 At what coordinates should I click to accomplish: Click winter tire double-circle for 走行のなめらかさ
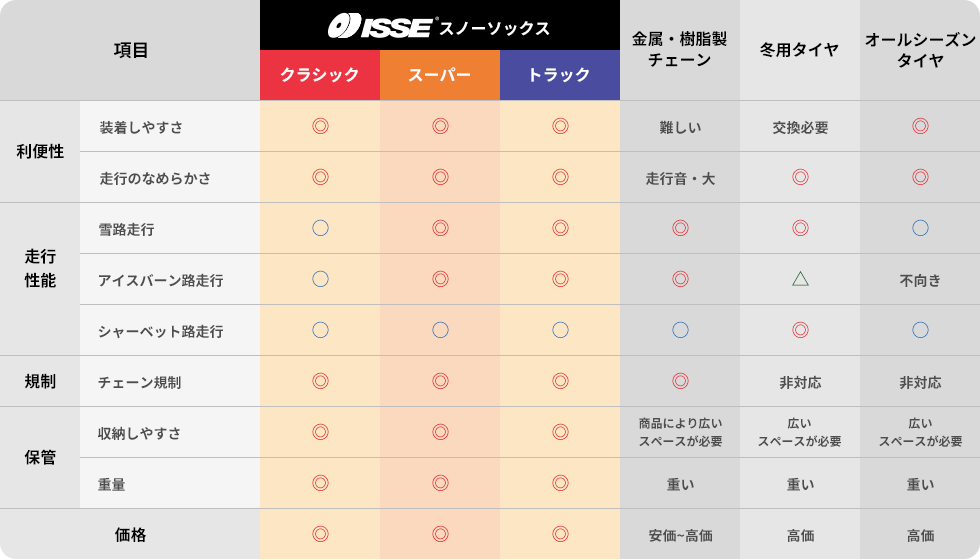(800, 178)
